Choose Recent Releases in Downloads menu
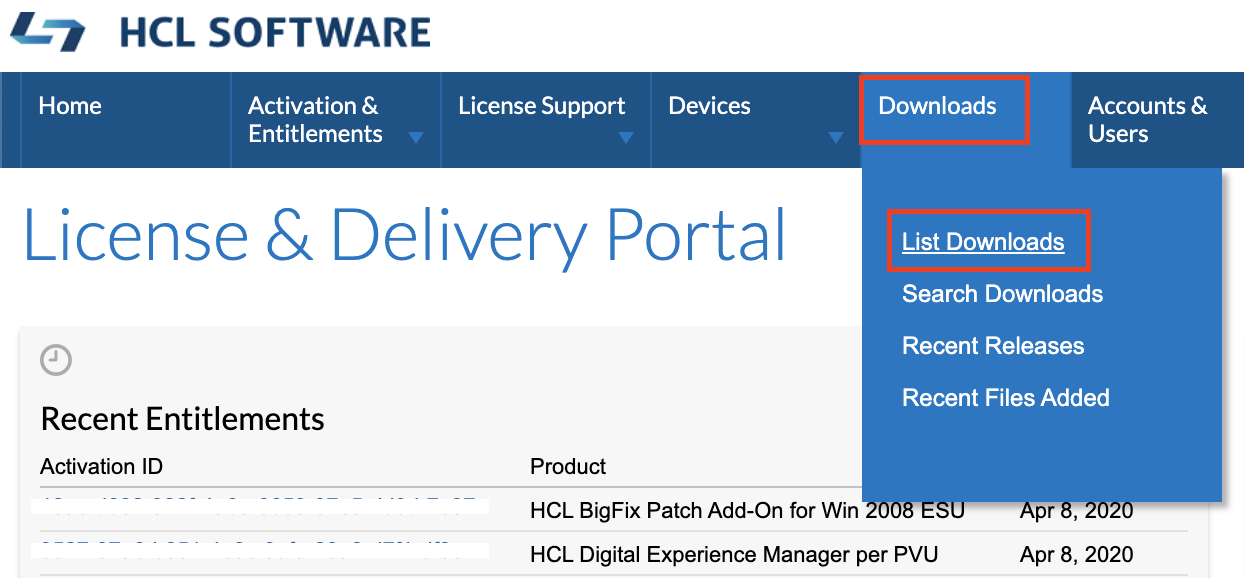This screenshot has width=1244, height=578. click(x=993, y=346)
